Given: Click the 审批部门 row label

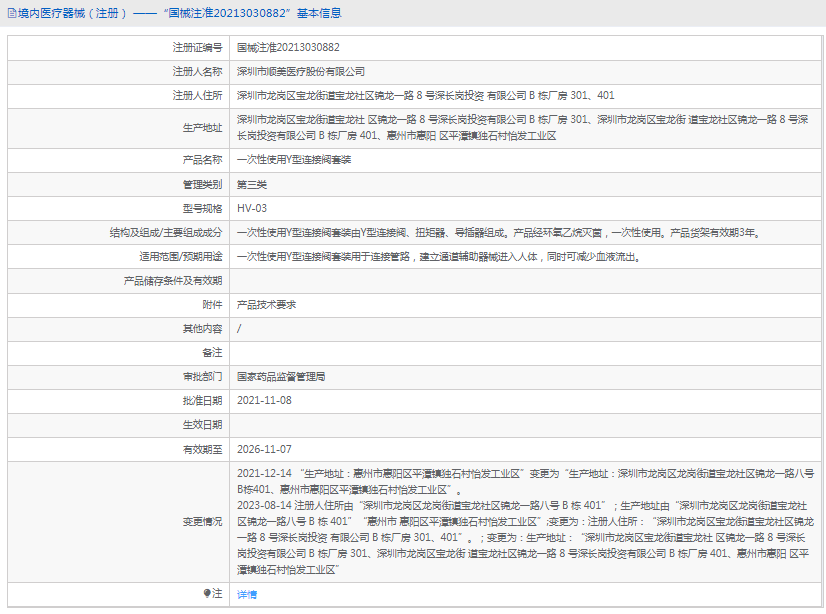Looking at the screenshot, I should coord(202,377).
